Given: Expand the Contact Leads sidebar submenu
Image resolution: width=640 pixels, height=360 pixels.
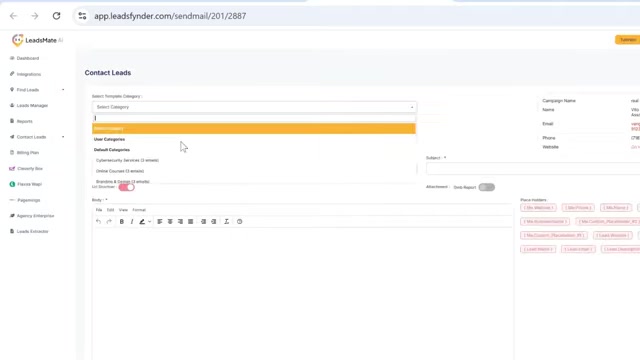Looking at the screenshot, I should 63,137.
